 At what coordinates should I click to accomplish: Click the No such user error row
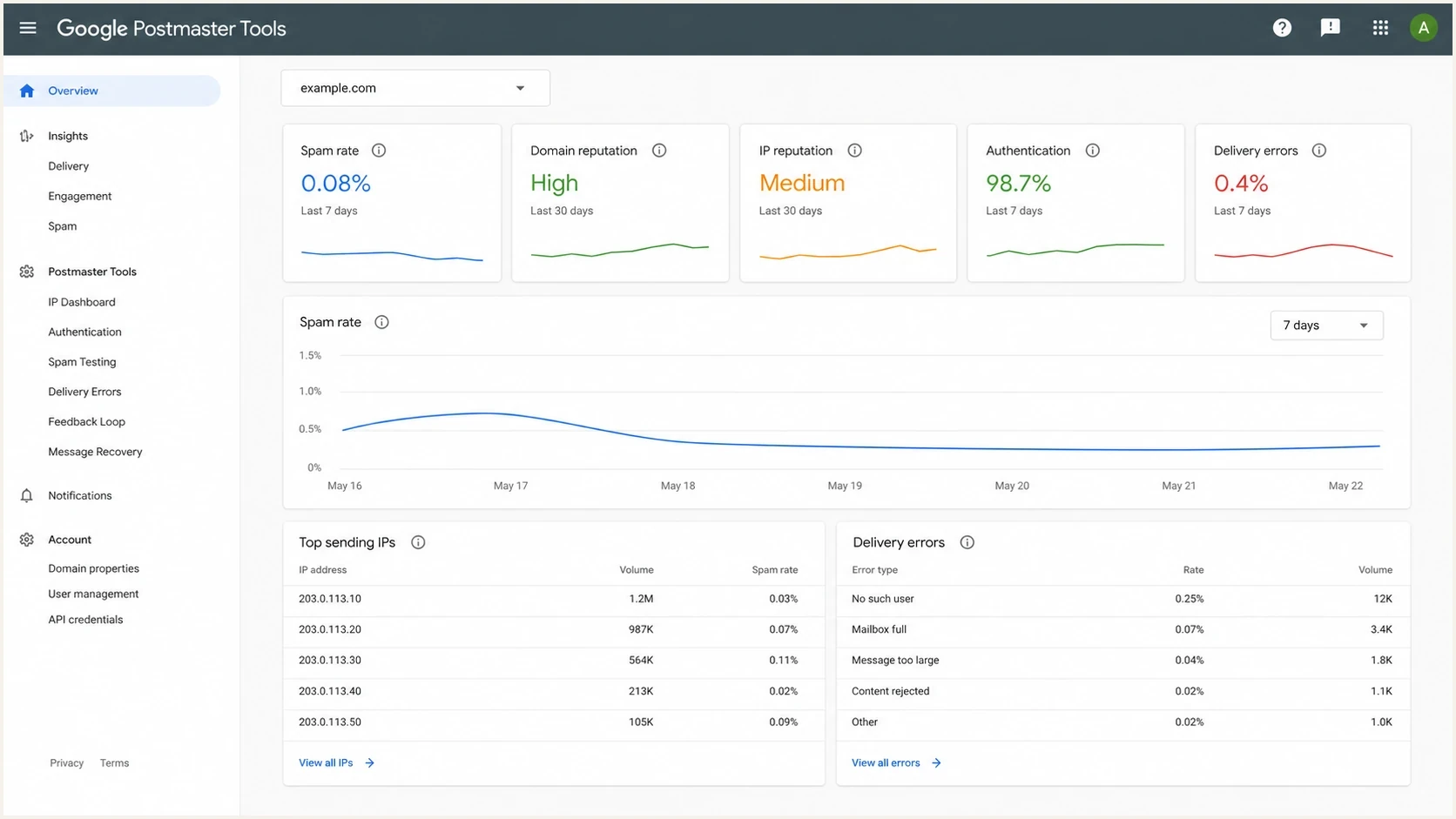point(1122,599)
